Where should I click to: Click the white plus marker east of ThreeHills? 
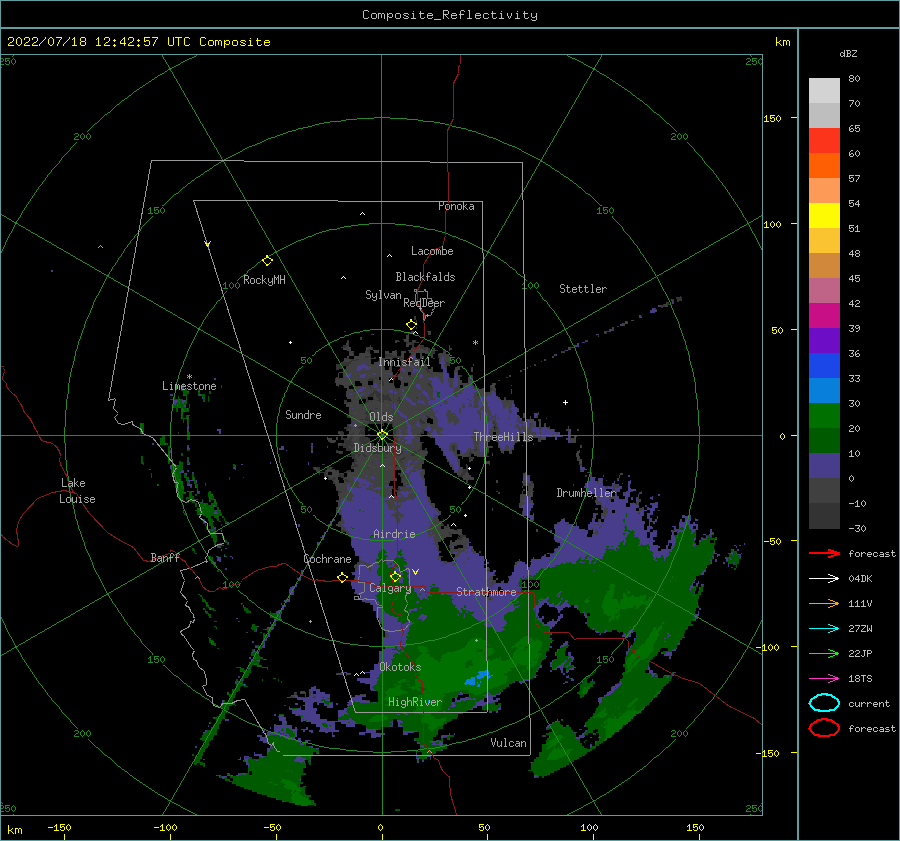click(x=565, y=402)
